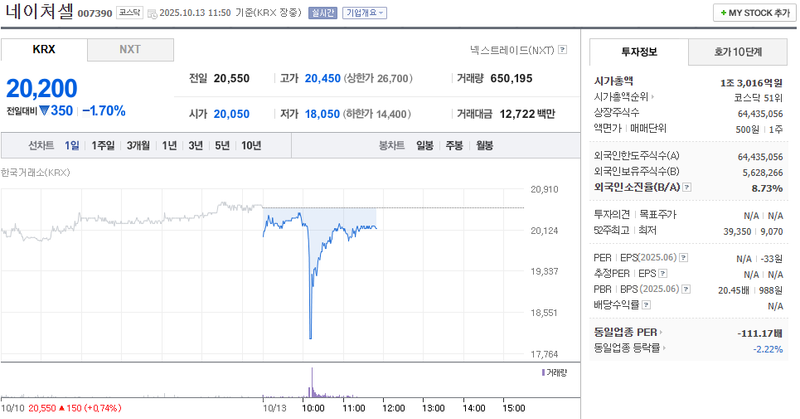Click help icon beside 추정PER EPS

pyautogui.click(x=662, y=273)
